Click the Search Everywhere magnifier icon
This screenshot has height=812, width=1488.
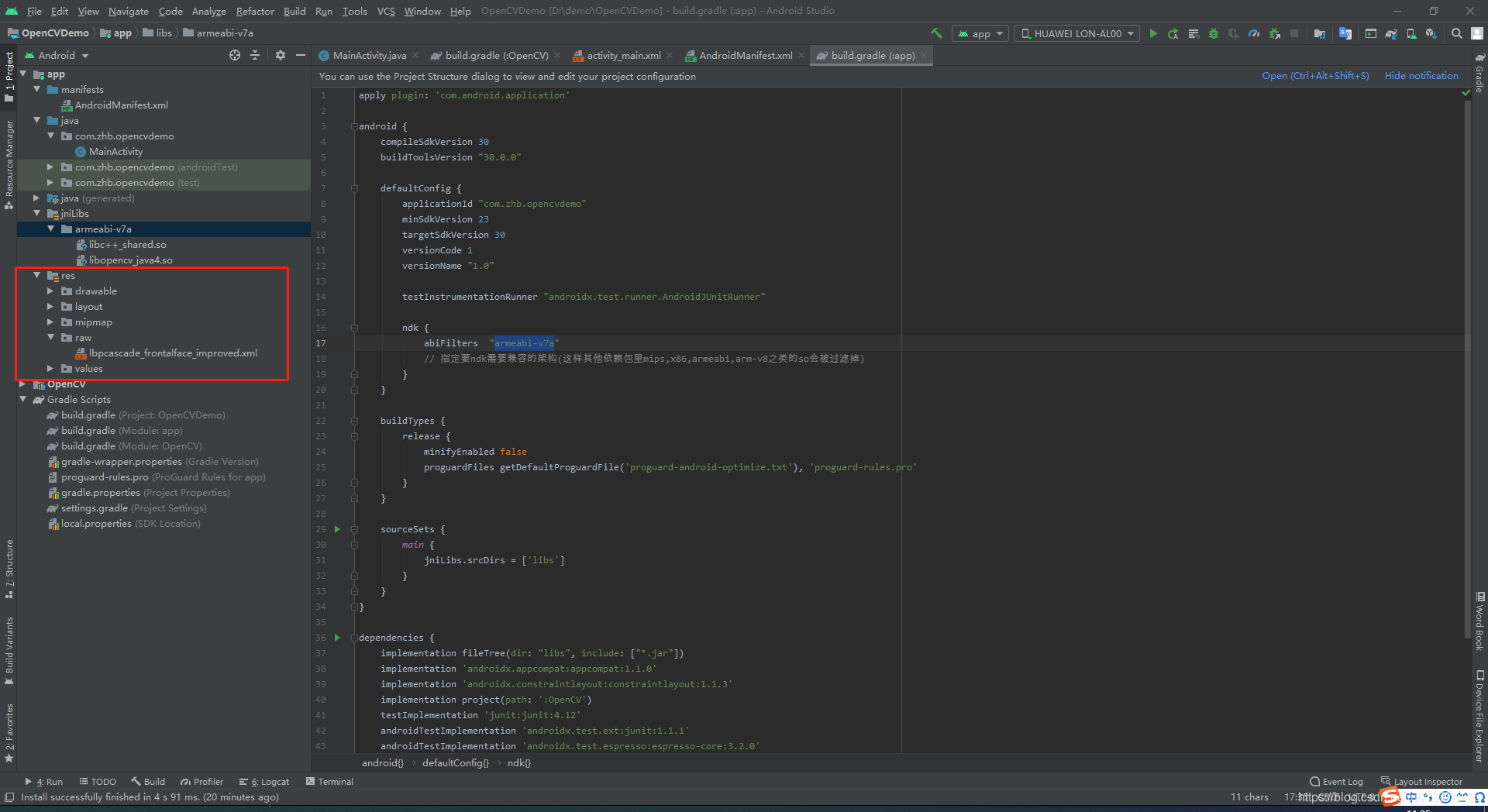1457,33
